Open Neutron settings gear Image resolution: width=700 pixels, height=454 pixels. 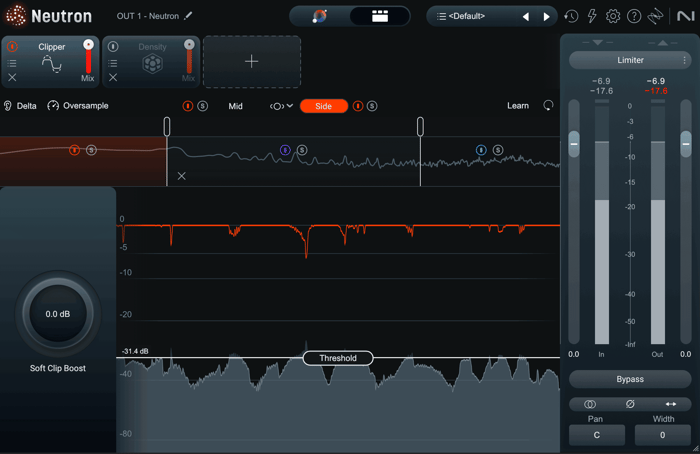tap(612, 17)
